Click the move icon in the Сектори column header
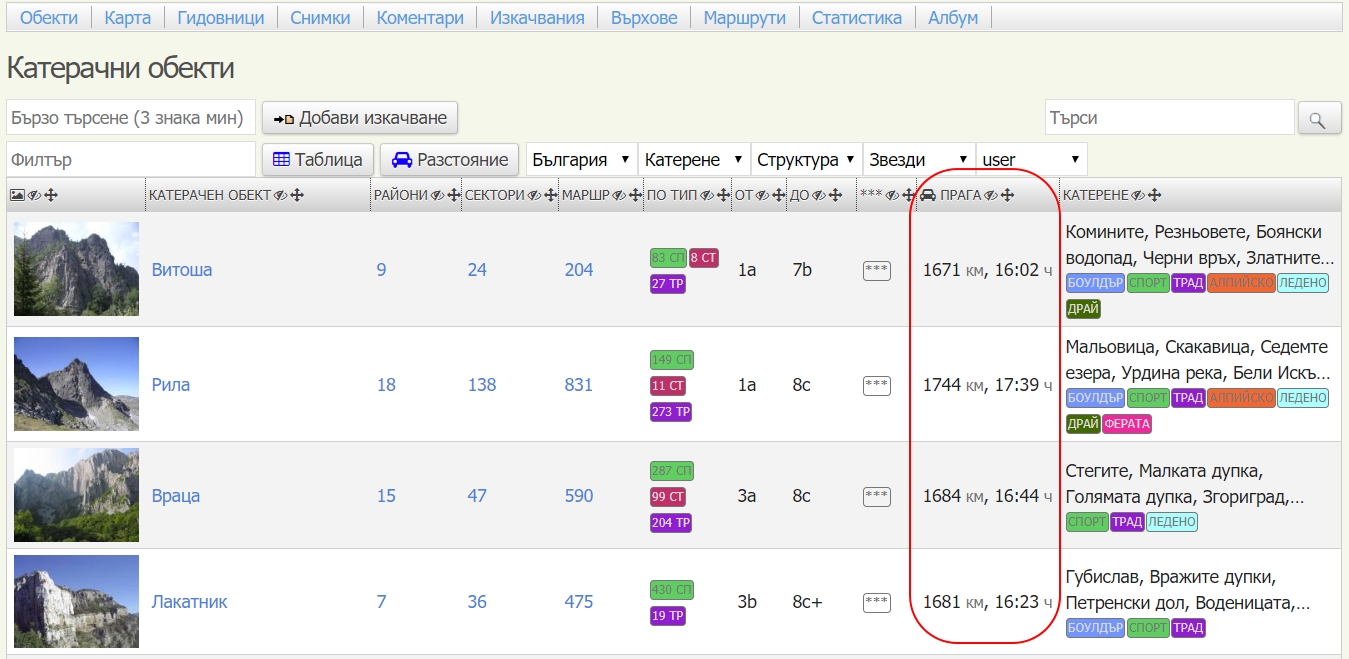 (550, 196)
